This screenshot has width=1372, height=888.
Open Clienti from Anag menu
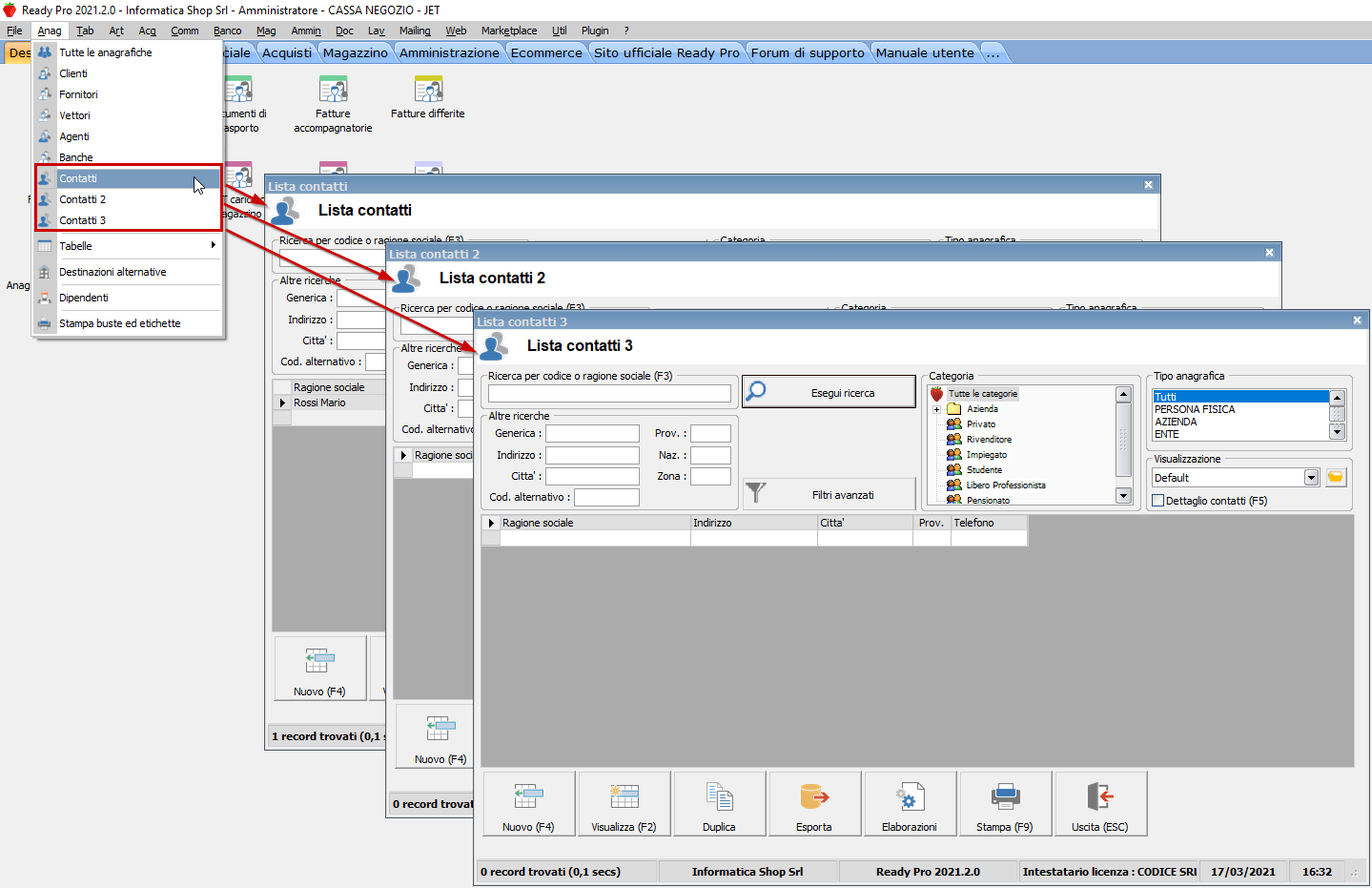click(129, 73)
